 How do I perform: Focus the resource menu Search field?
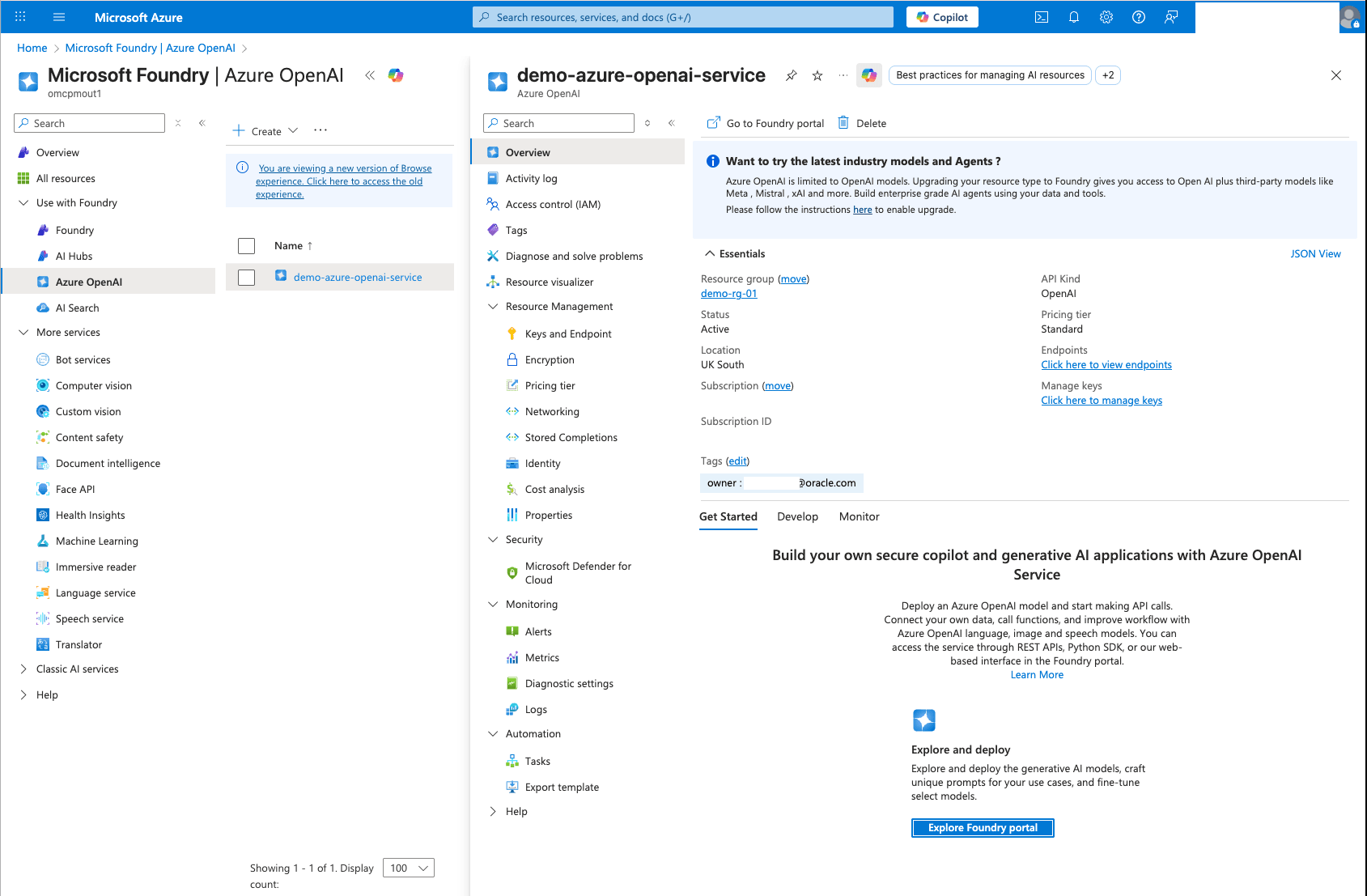pyautogui.click(x=559, y=123)
